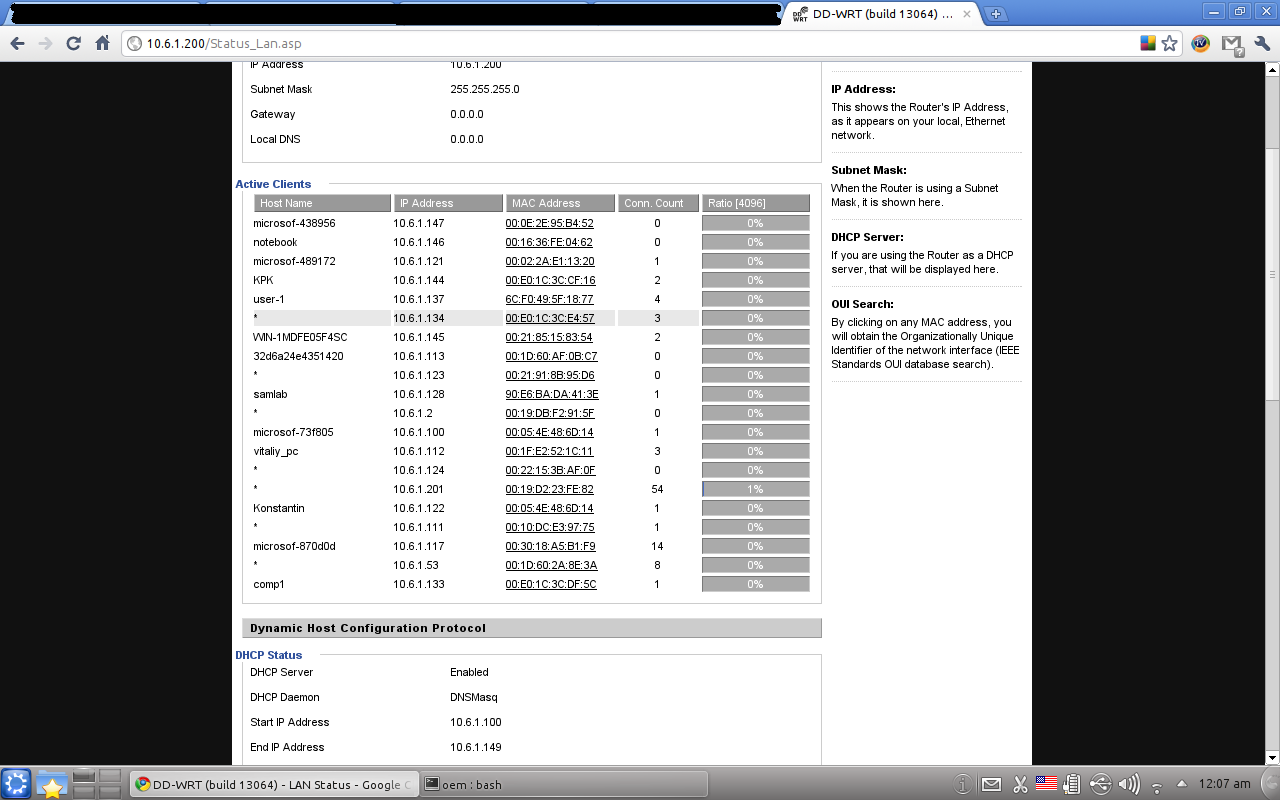The image size is (1280, 800).
Task: Bookmark this page with the star icon
Action: tap(1169, 44)
